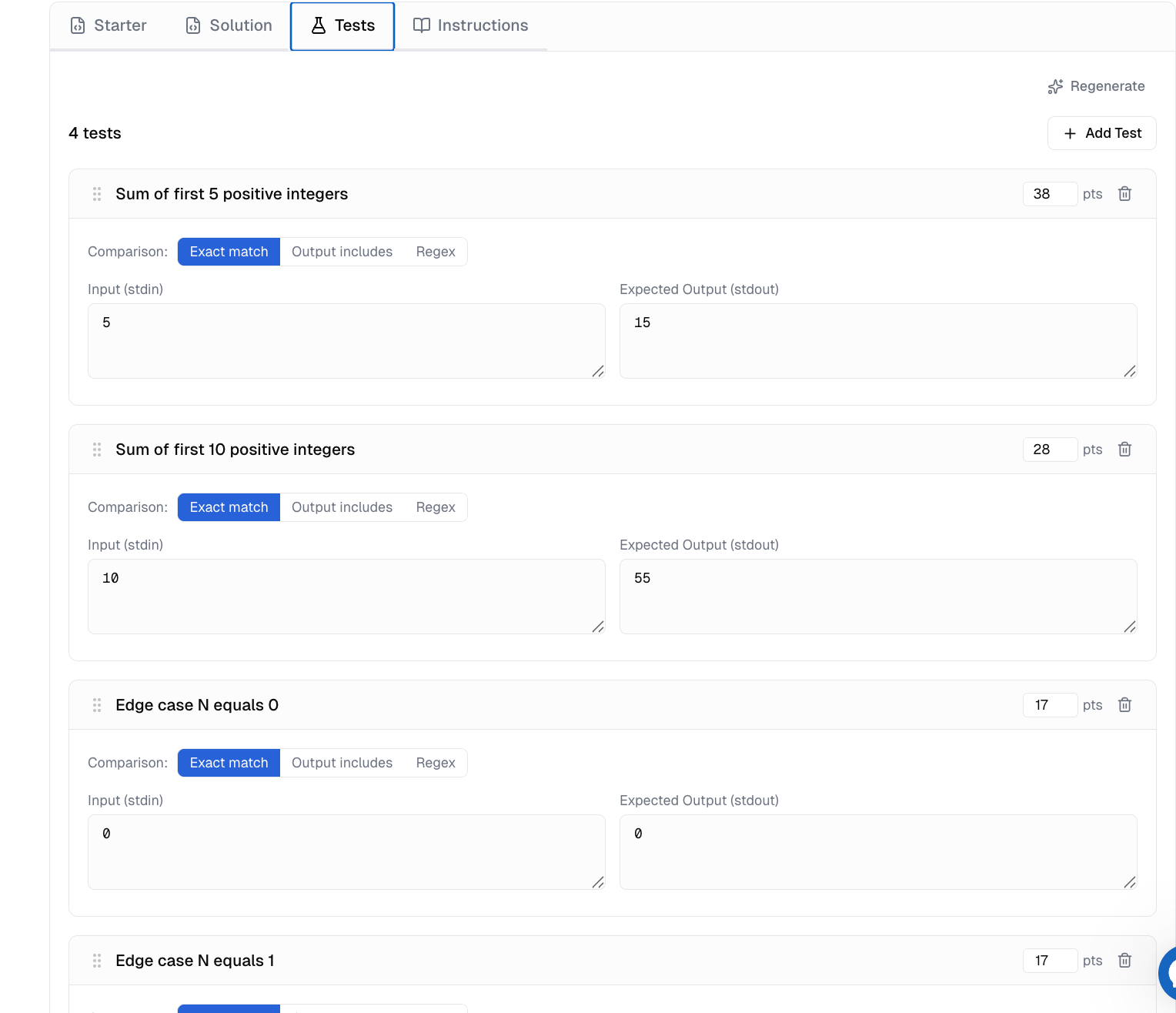1176x1013 pixels.
Task: Click stdin input containing 10
Action: [x=346, y=597]
